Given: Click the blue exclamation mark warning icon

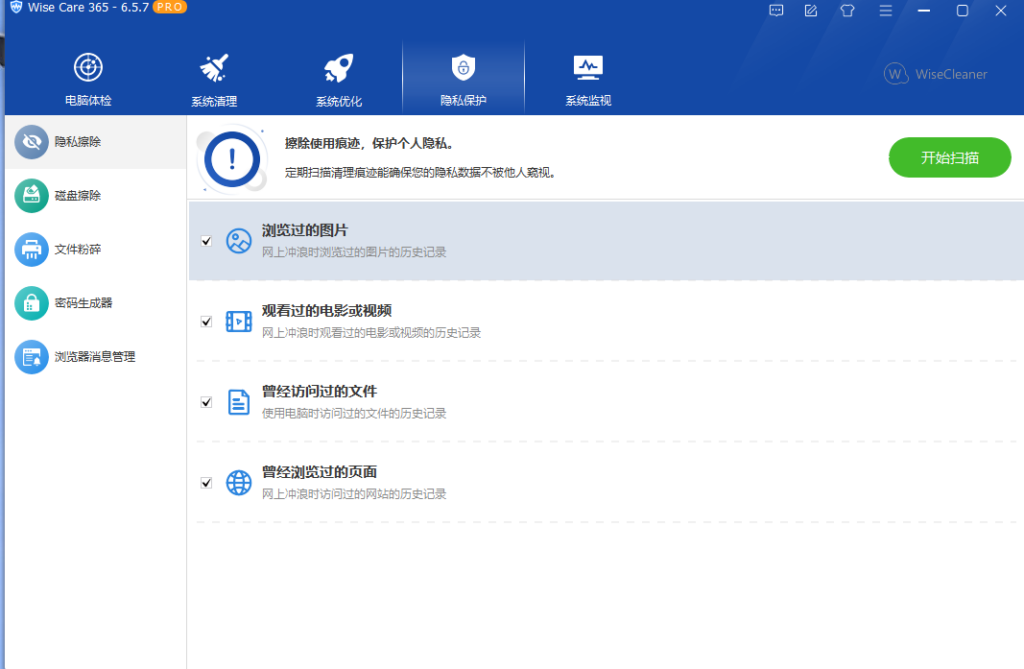Looking at the screenshot, I should (x=232, y=159).
